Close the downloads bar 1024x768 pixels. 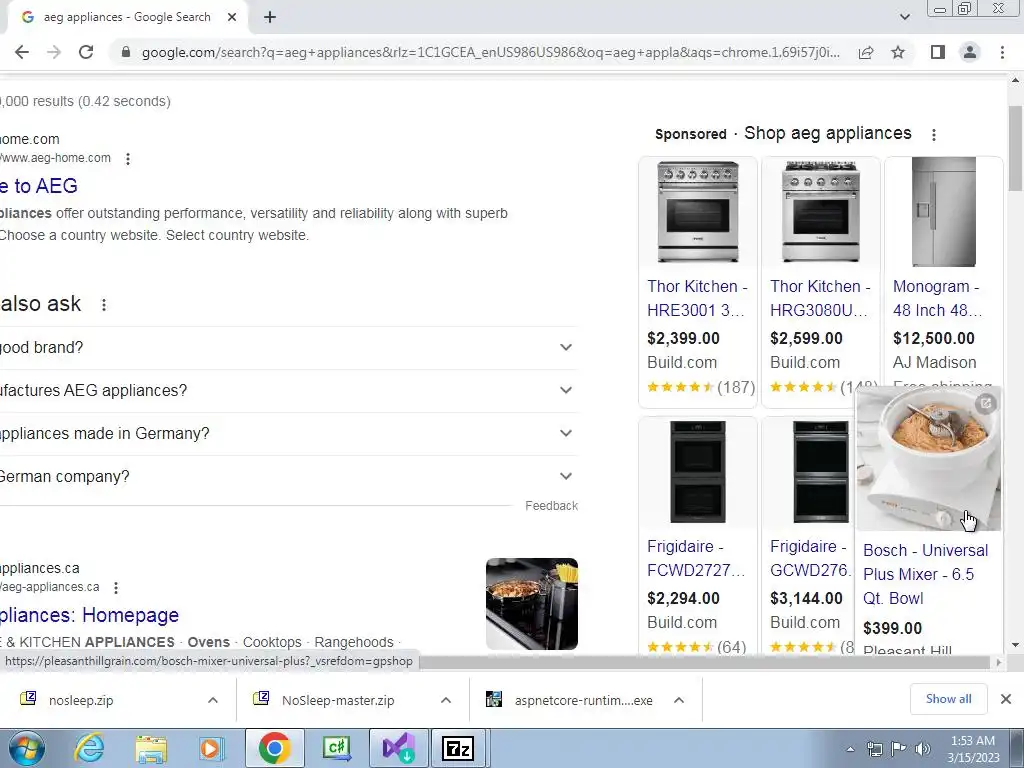coord(1006,699)
